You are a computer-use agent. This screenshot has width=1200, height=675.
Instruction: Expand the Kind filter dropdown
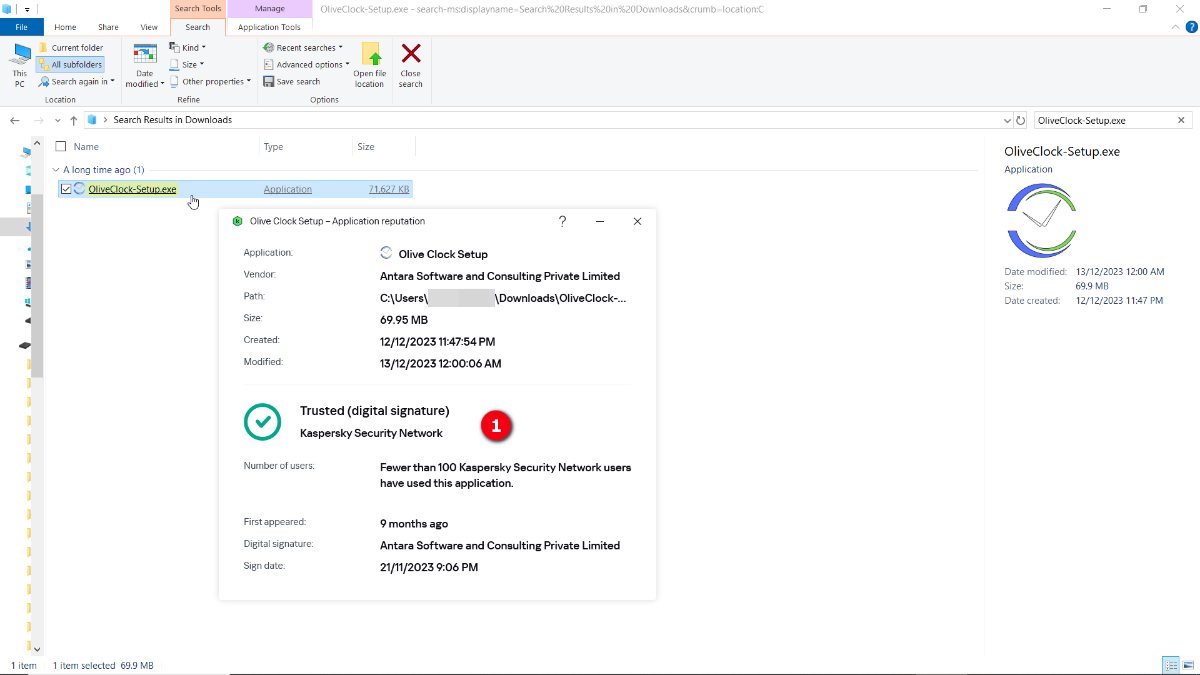[x=187, y=47]
